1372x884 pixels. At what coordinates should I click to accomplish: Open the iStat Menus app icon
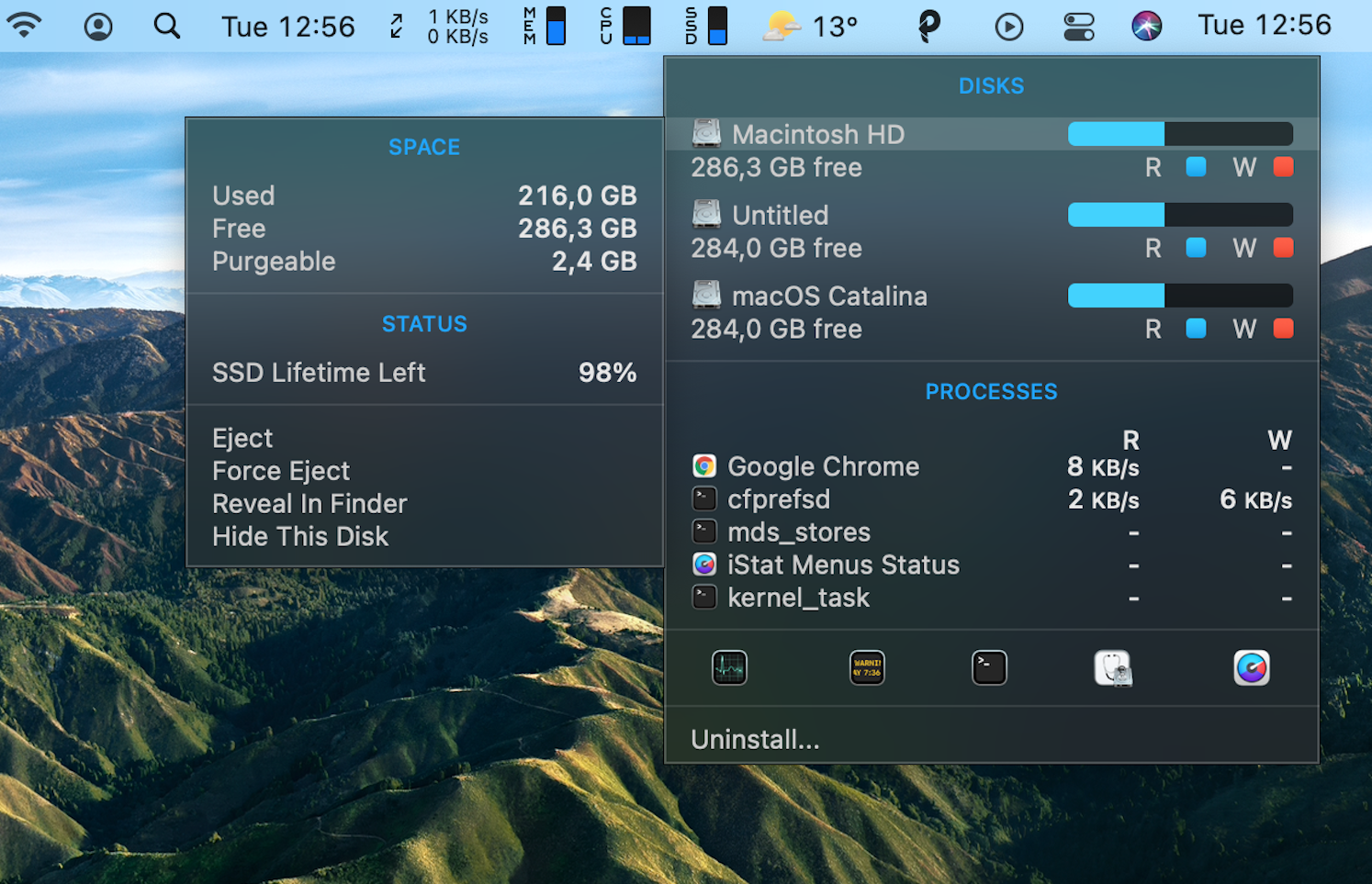coord(1252,667)
